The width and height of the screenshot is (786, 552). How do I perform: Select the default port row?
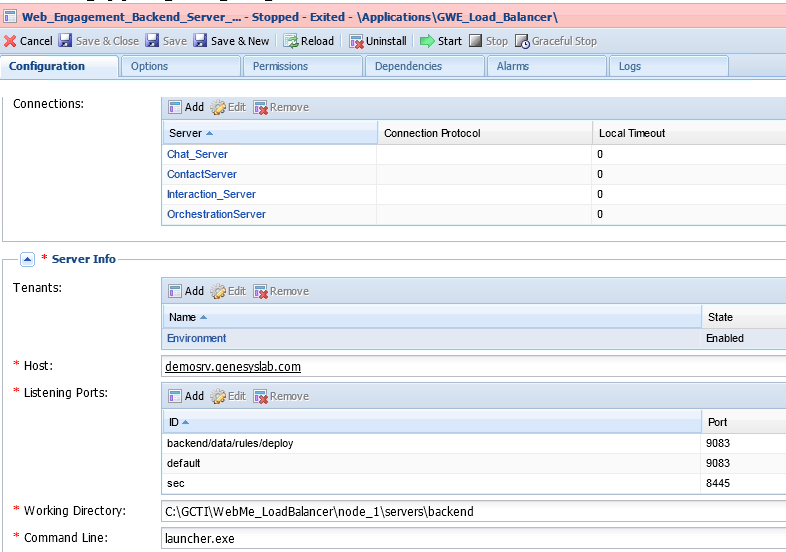click(x=474, y=463)
